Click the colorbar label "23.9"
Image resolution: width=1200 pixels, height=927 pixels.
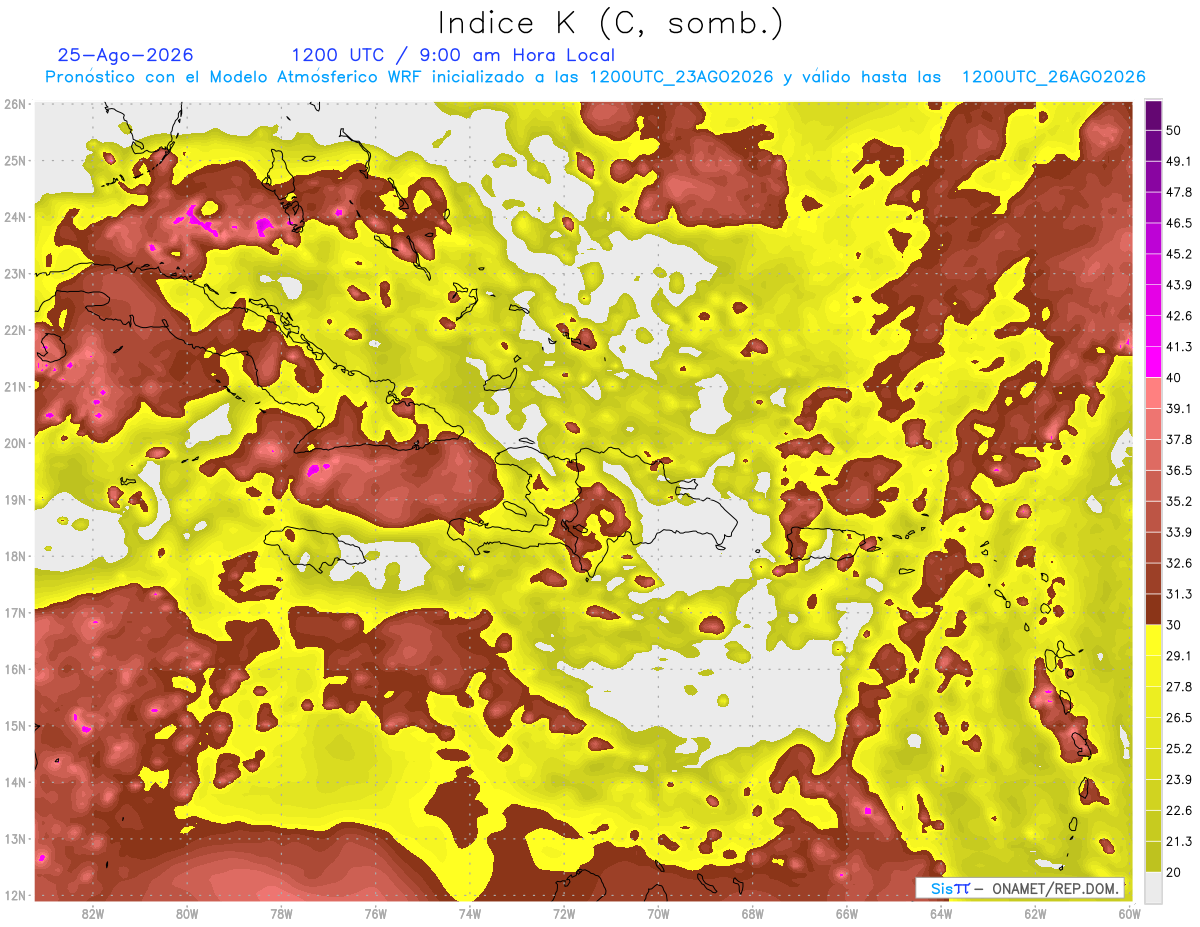(1179, 779)
